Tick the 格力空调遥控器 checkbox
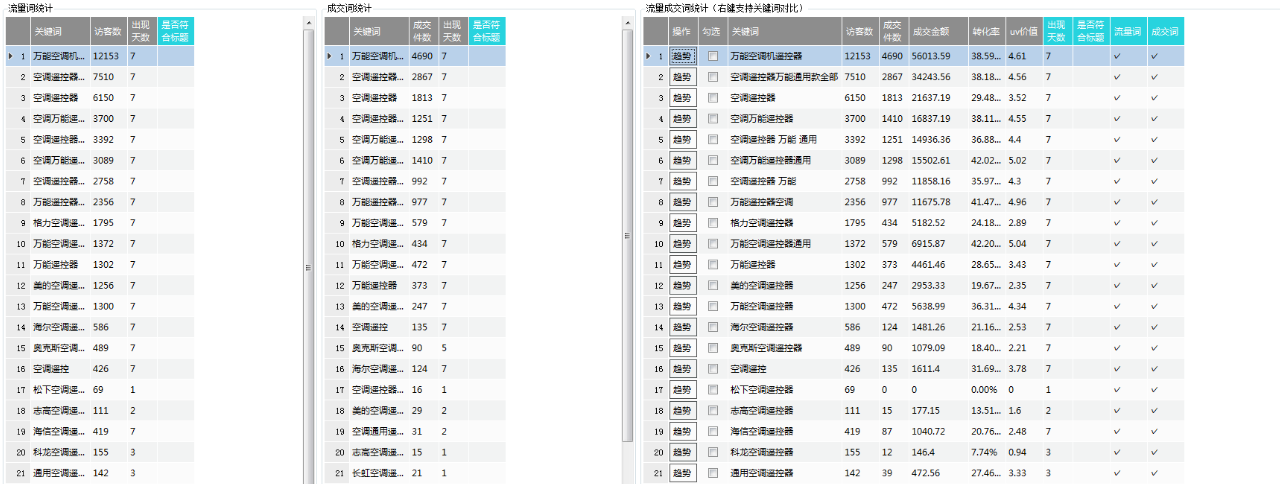 pos(713,223)
